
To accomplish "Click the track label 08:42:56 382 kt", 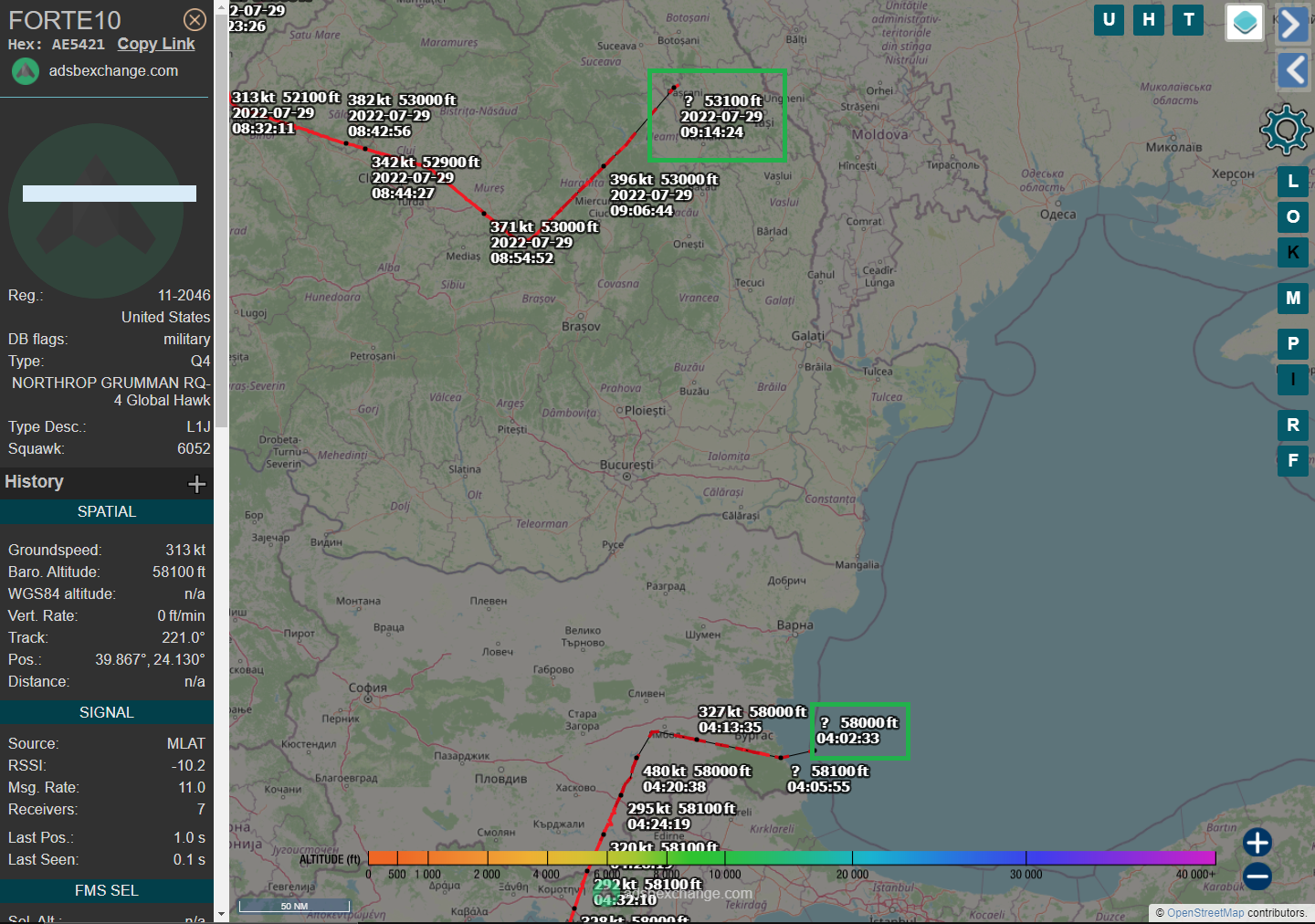I will pyautogui.click(x=402, y=116).
